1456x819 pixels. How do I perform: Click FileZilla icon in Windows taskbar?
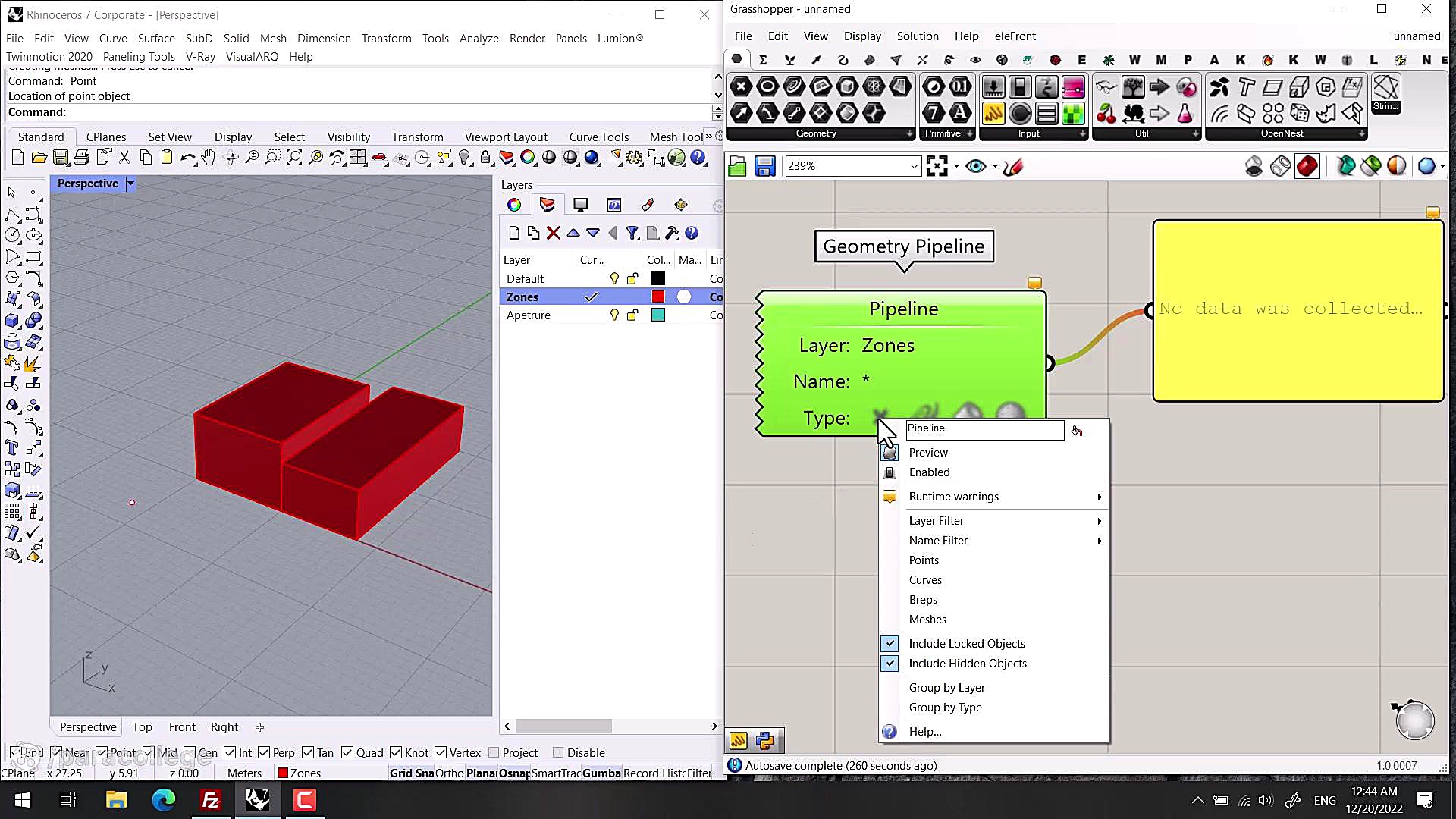pos(210,800)
